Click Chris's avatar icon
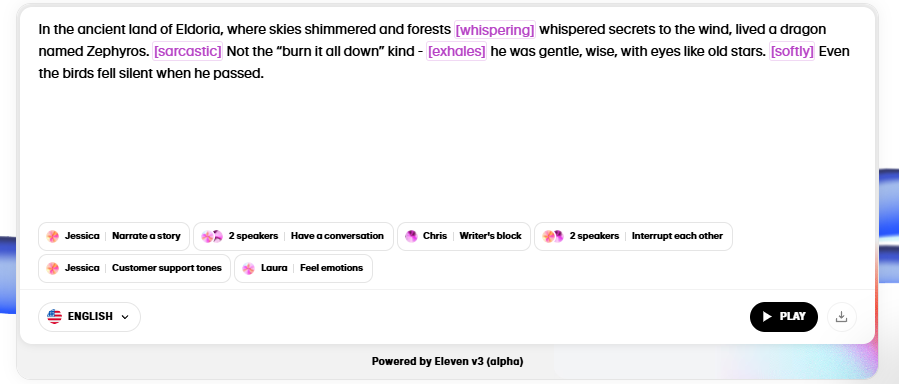Screen dimensions: 899x384 [411, 236]
